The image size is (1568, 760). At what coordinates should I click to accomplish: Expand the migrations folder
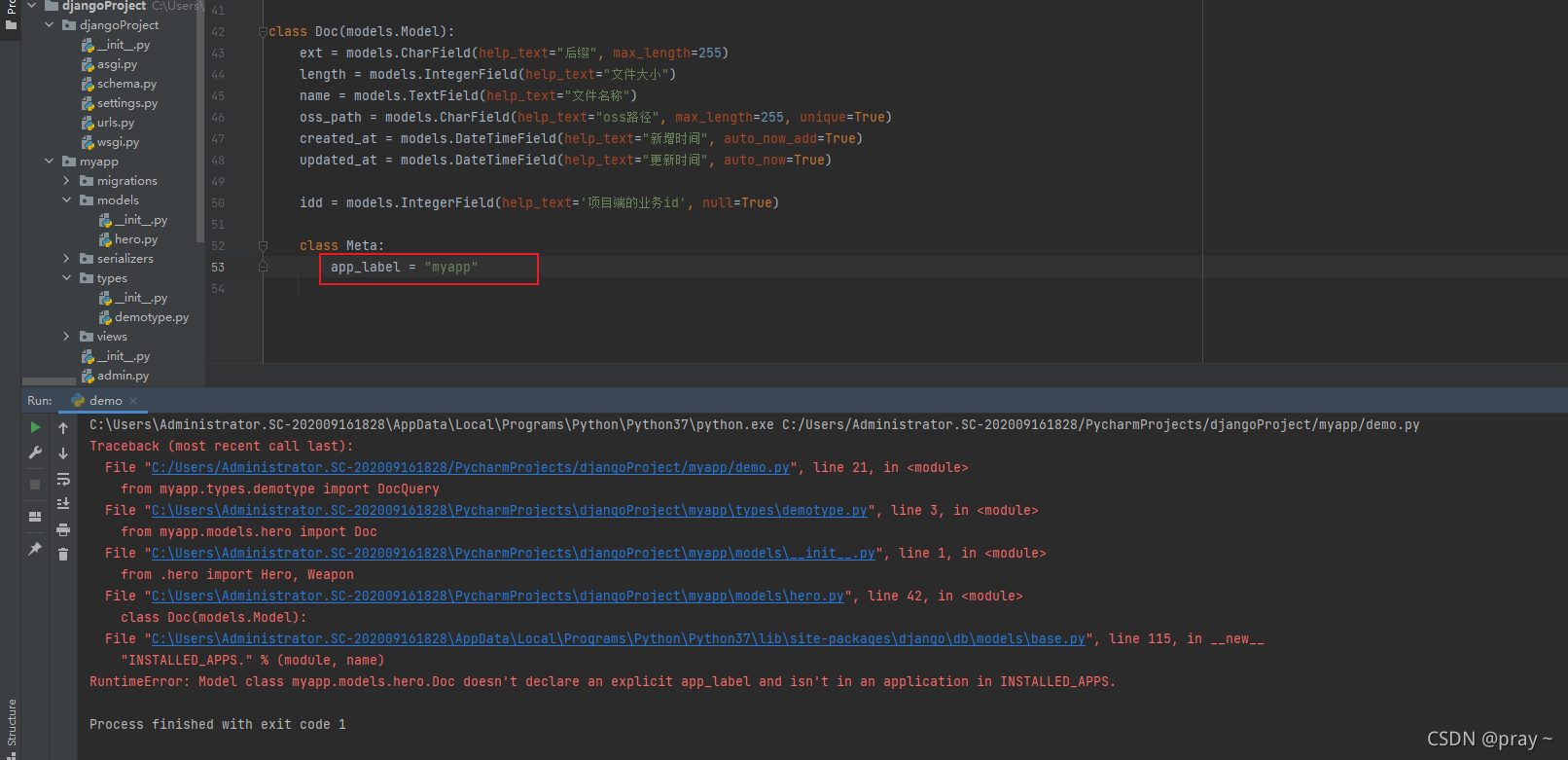[x=66, y=181]
